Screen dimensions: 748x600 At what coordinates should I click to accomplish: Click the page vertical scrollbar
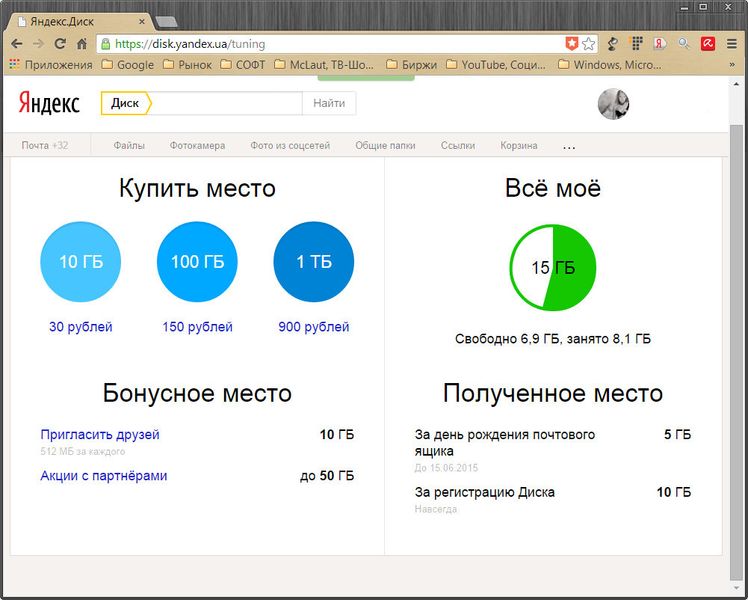coord(736,352)
